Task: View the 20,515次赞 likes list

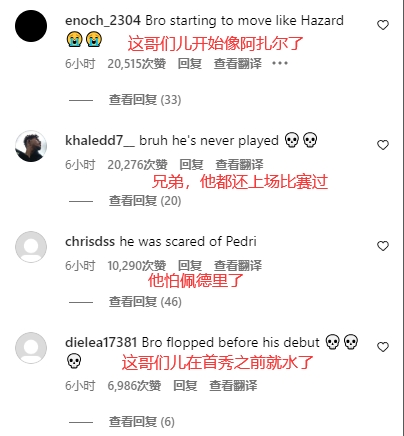Action: [x=137, y=63]
